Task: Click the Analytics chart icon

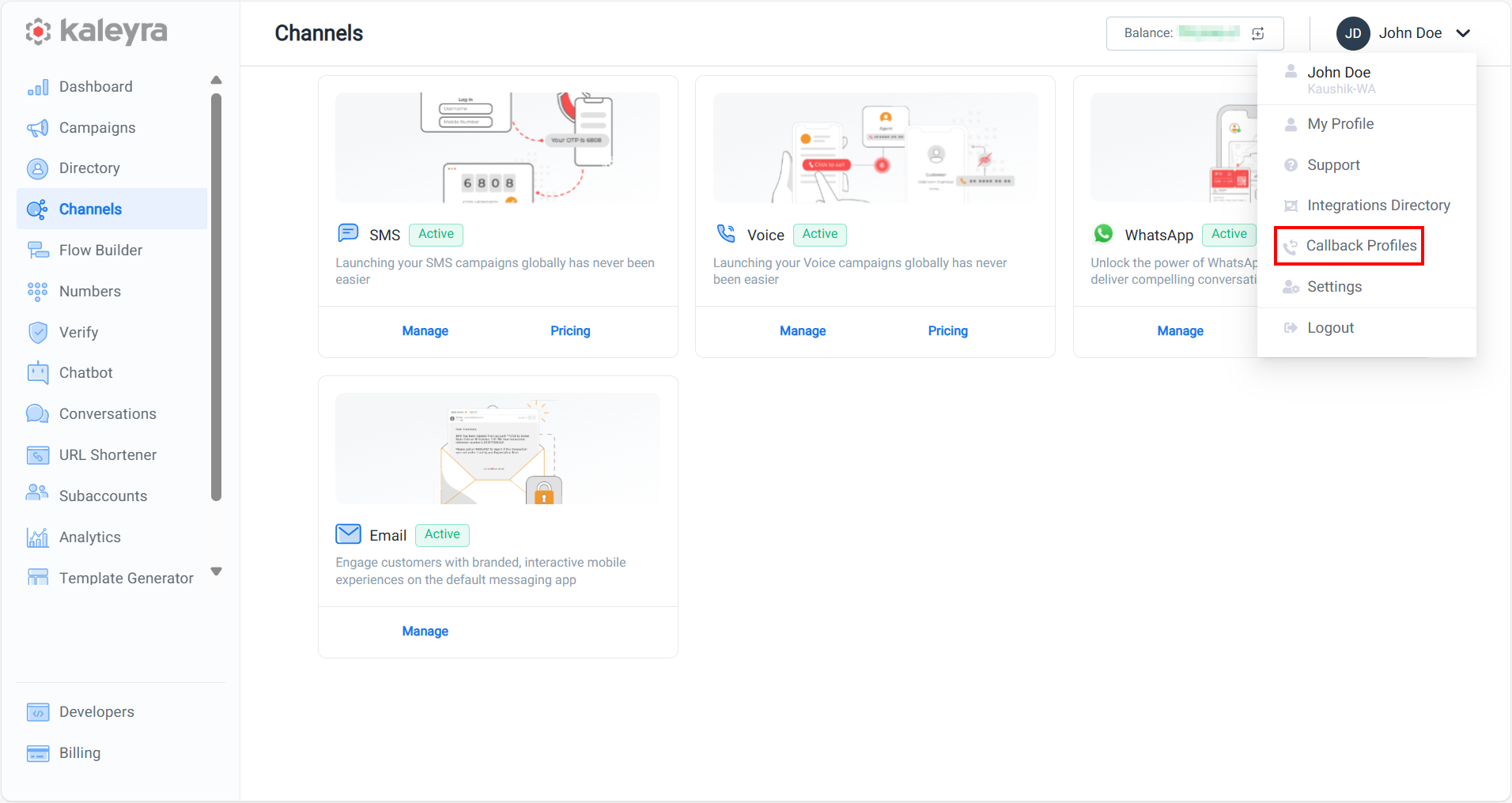Action: point(38,537)
